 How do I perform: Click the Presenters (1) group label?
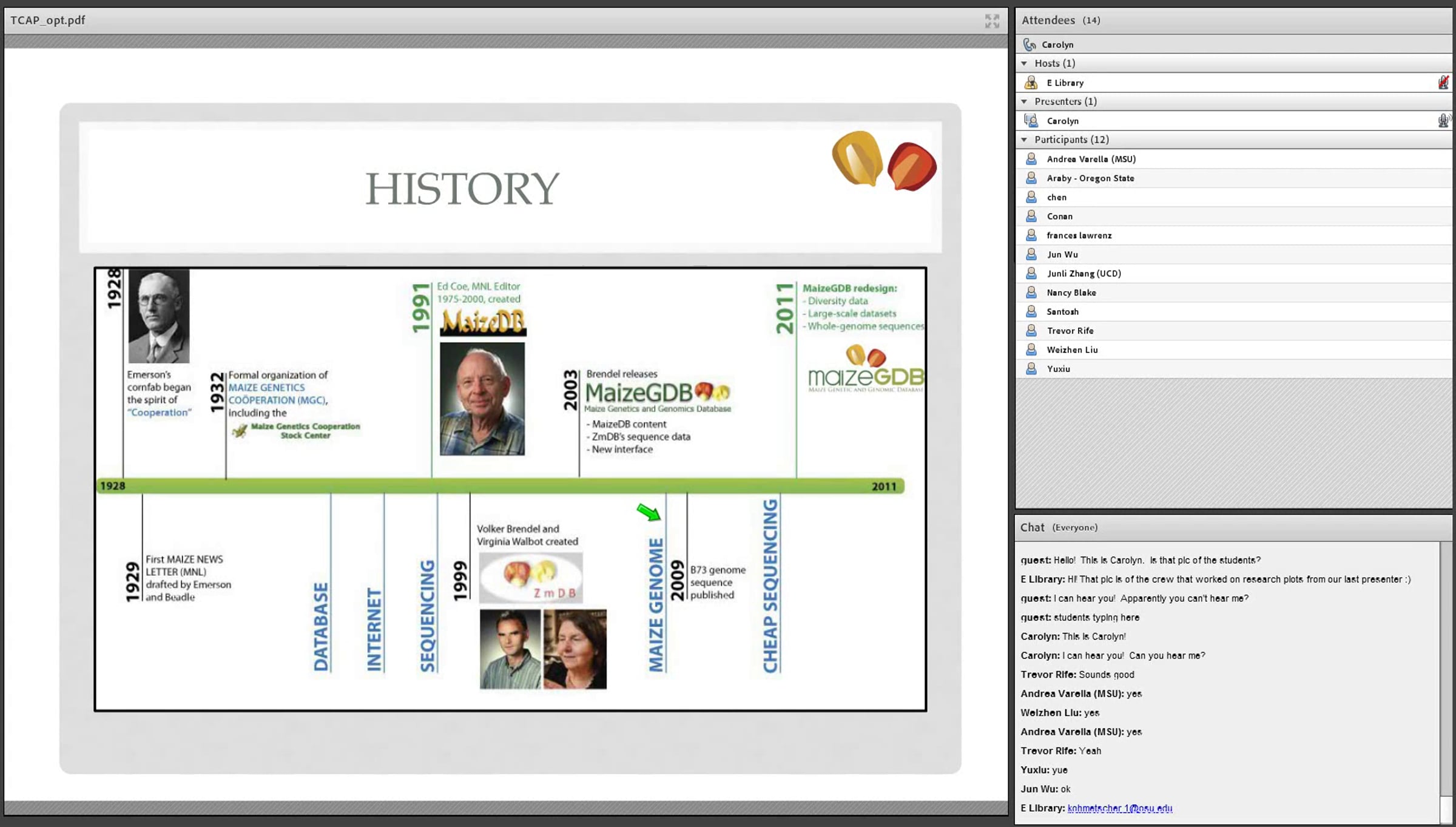pyautogui.click(x=1065, y=101)
